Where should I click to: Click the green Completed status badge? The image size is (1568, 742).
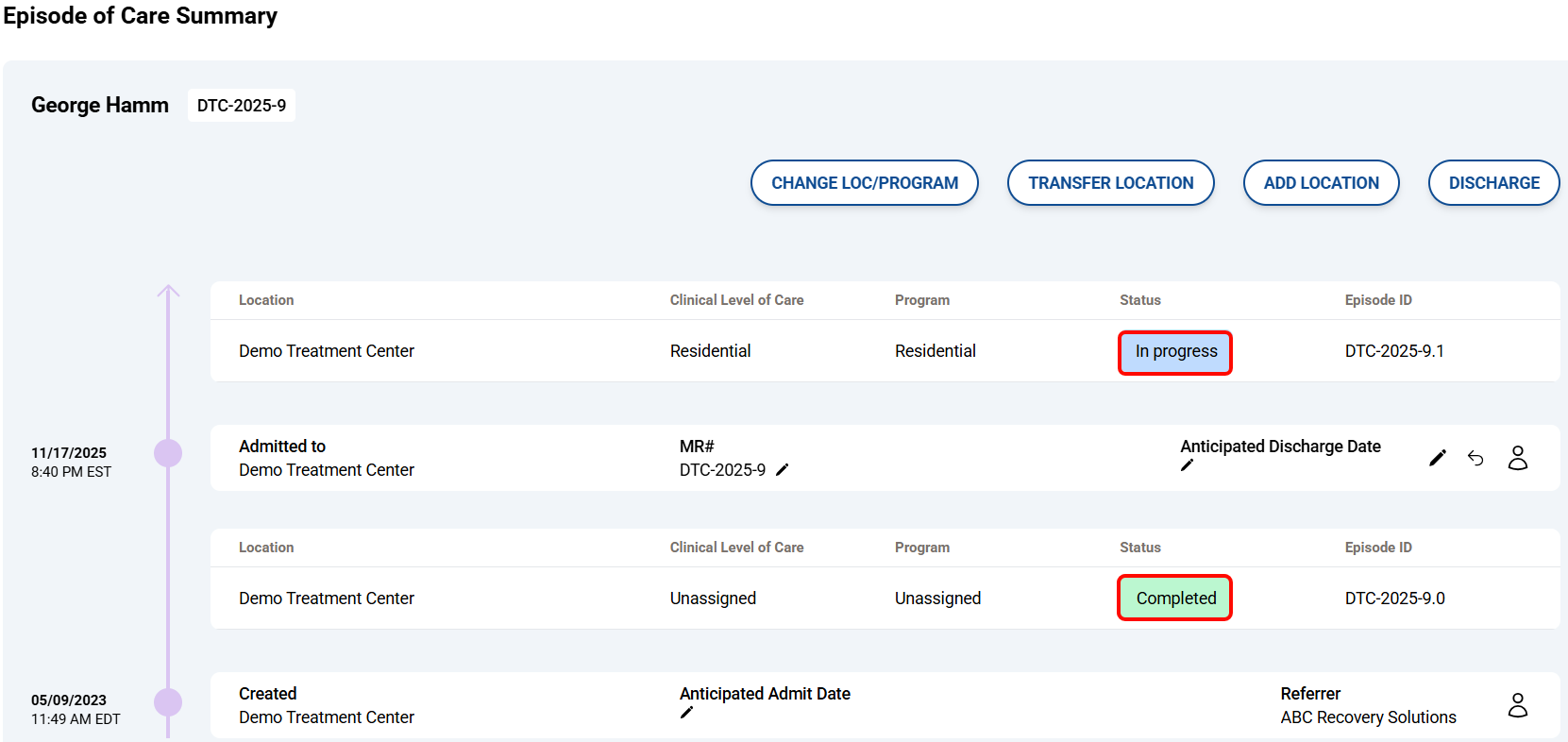click(x=1175, y=599)
